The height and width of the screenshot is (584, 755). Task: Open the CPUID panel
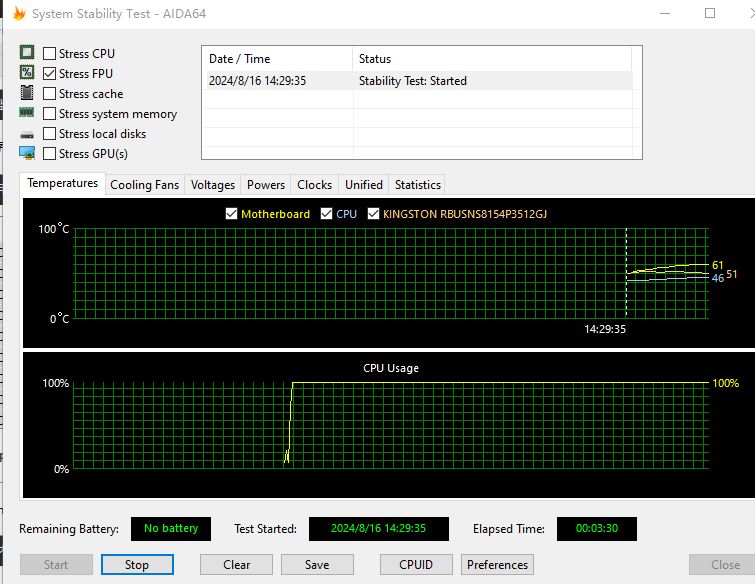pyautogui.click(x=416, y=564)
